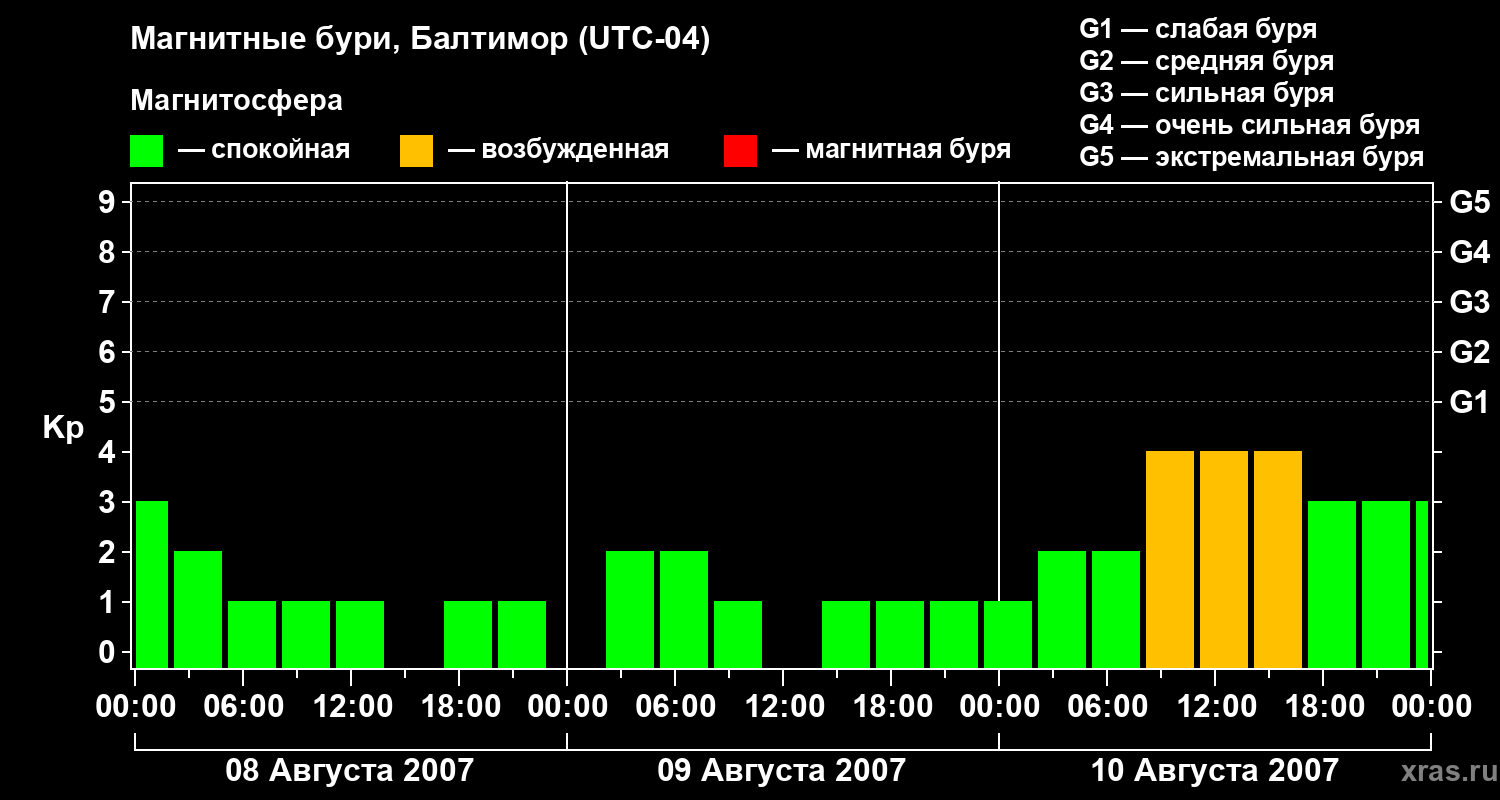Click the '— спокойная' legend label

[264, 150]
